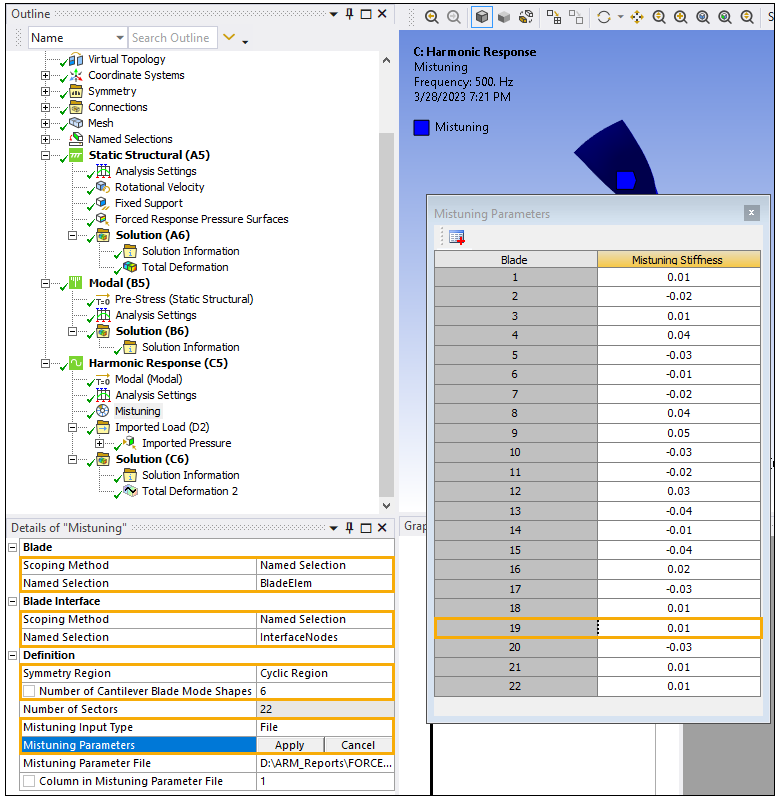
Task: Click the Virtual Topology icon in outline
Action: (76, 59)
